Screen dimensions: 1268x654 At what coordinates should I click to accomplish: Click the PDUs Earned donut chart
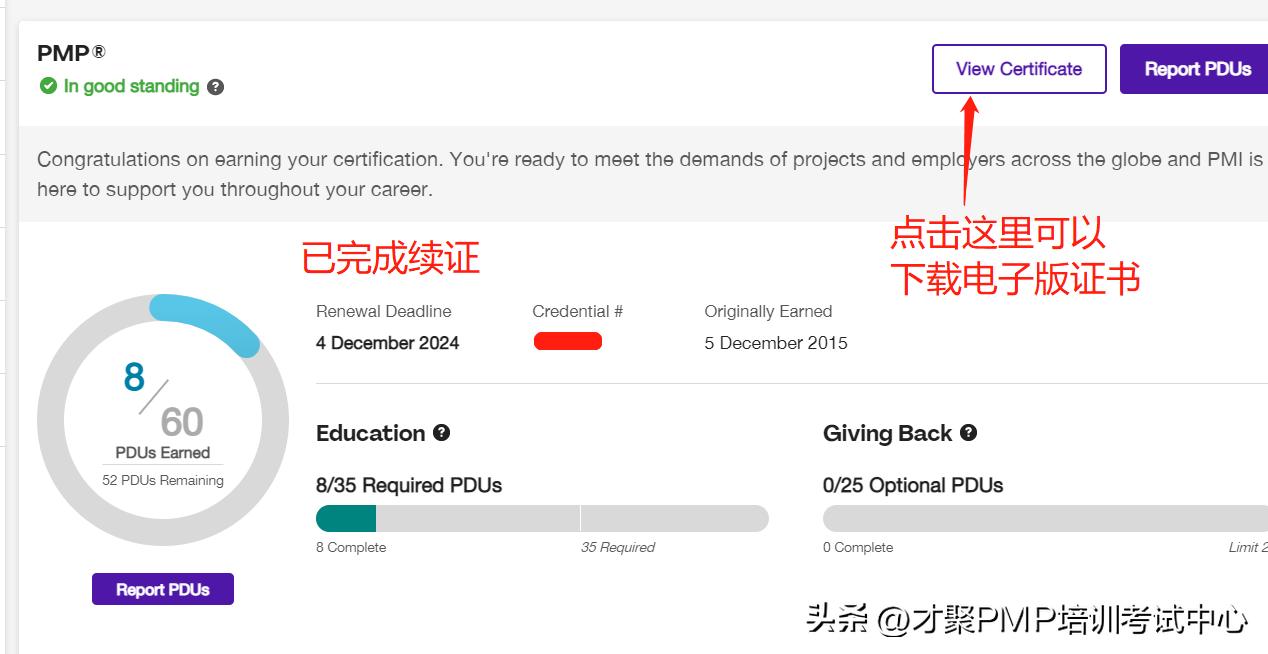[162, 420]
